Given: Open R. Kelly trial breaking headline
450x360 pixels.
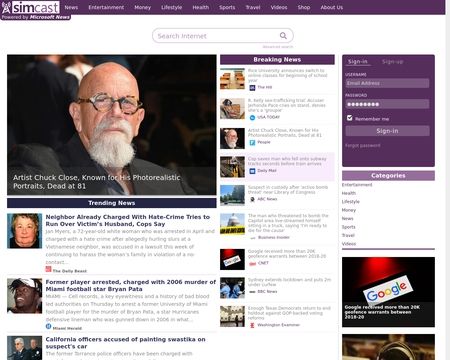Looking at the screenshot, I should 287,105.
